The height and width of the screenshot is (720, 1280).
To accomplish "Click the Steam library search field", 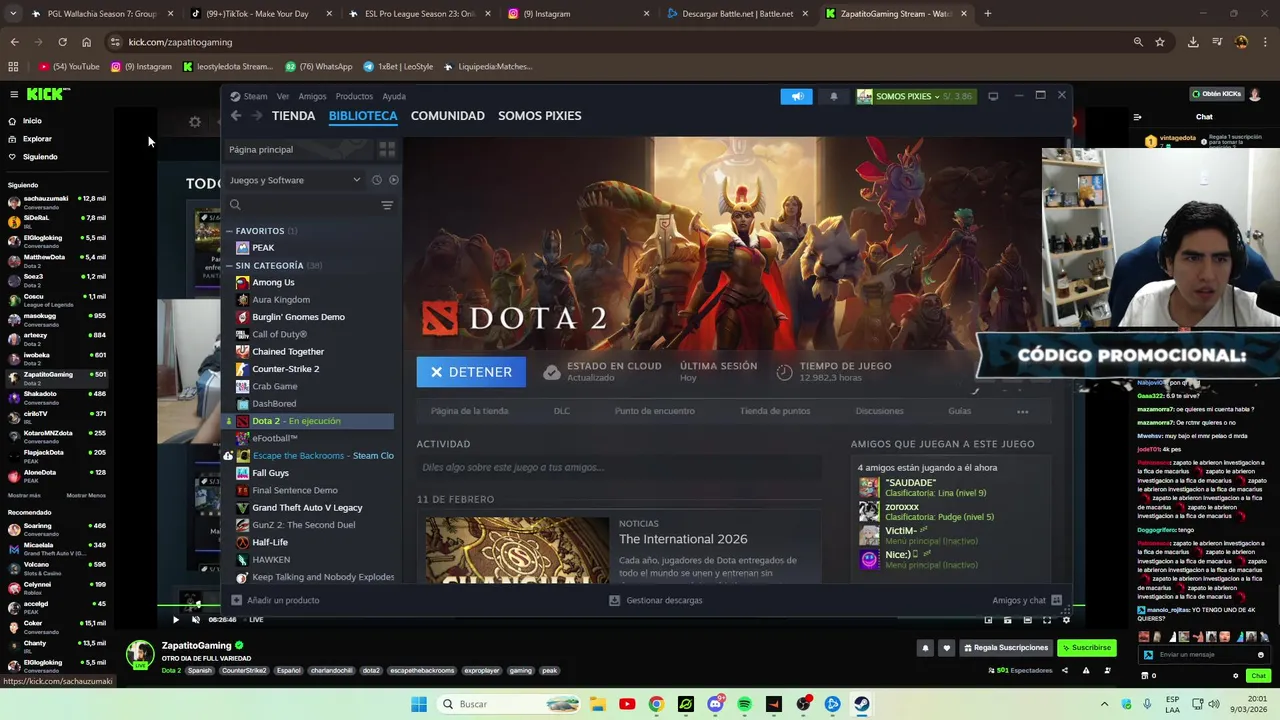I will point(300,205).
